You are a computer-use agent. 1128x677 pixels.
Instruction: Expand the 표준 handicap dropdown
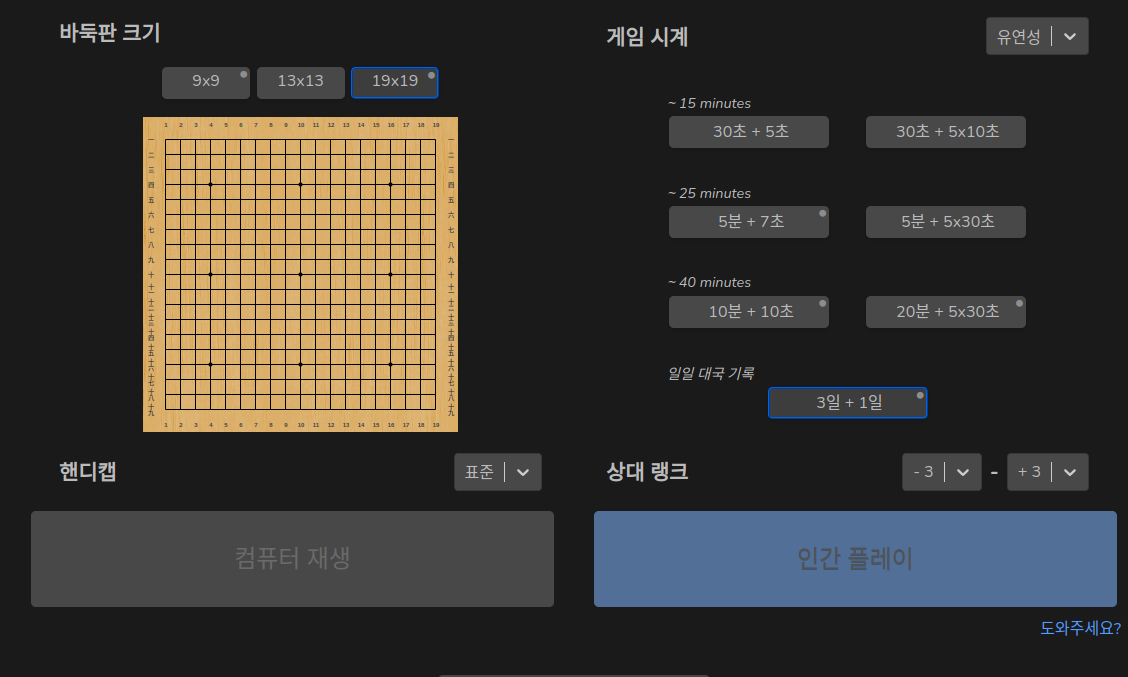click(497, 472)
